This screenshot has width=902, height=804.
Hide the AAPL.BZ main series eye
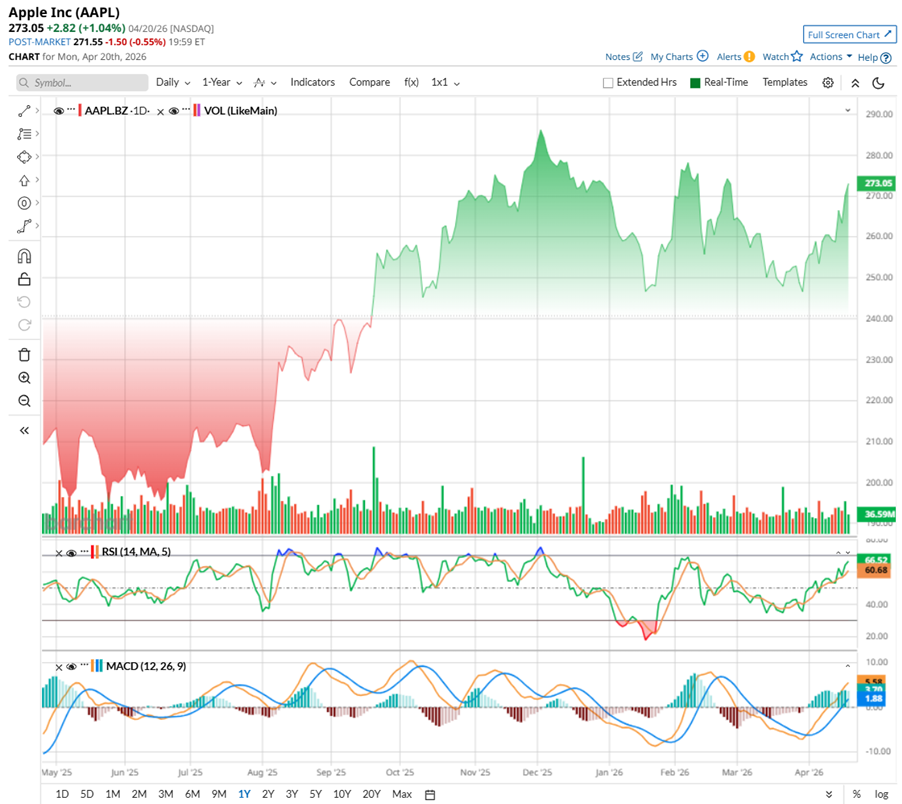[58, 111]
